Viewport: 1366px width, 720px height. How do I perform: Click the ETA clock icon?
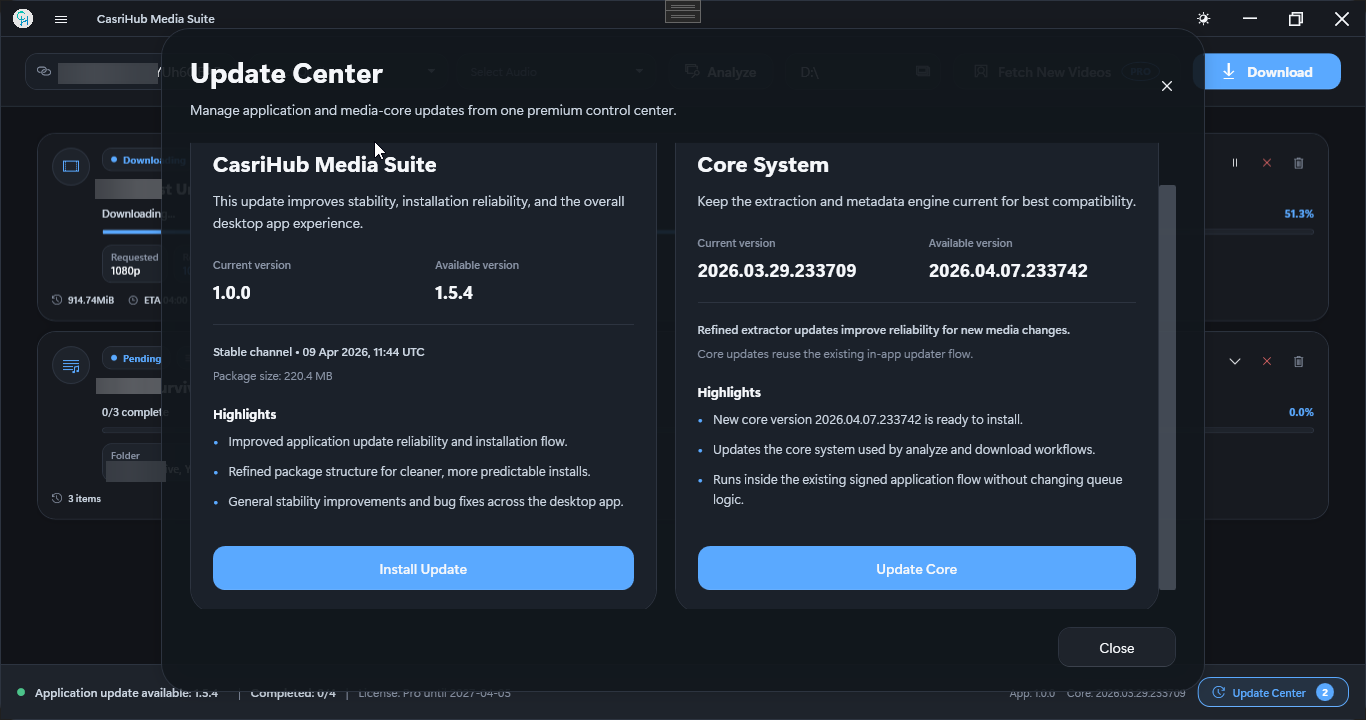pos(134,300)
